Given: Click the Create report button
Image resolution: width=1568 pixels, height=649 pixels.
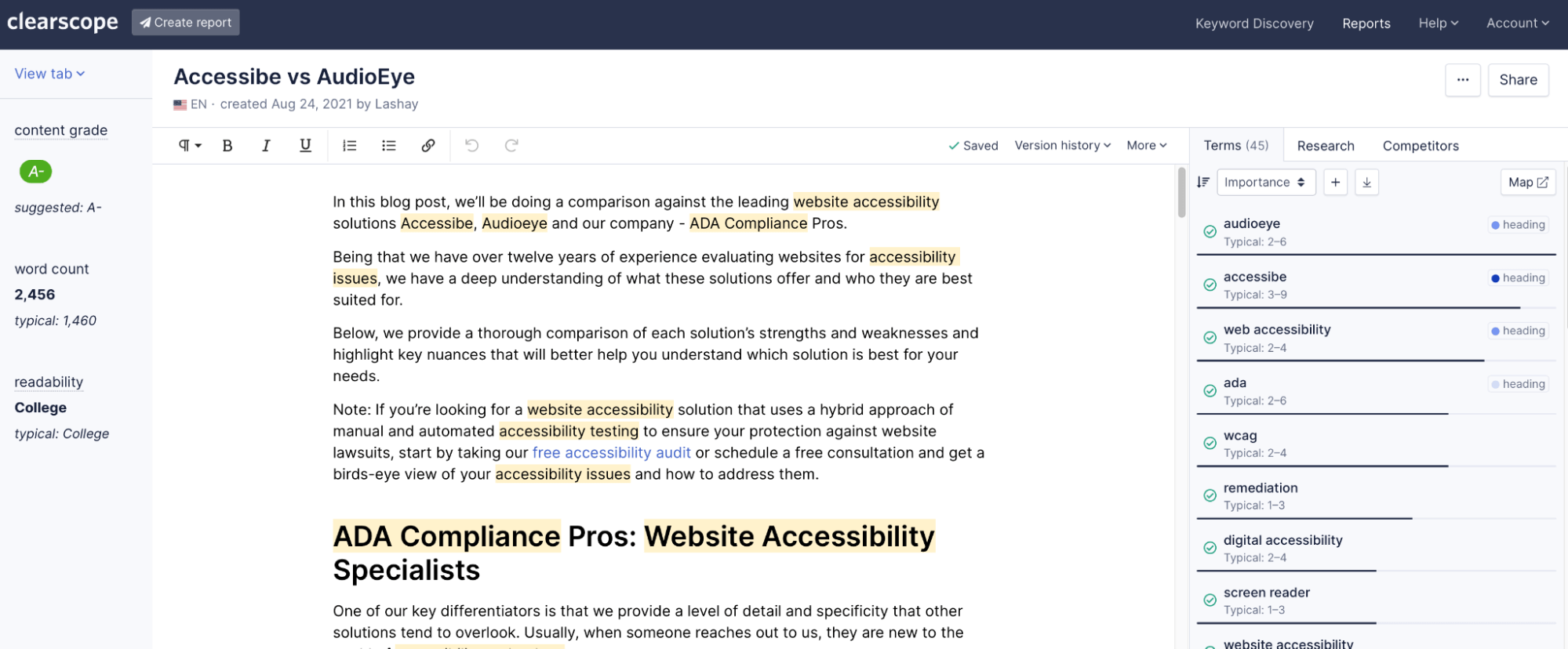Looking at the screenshot, I should coord(186,22).
